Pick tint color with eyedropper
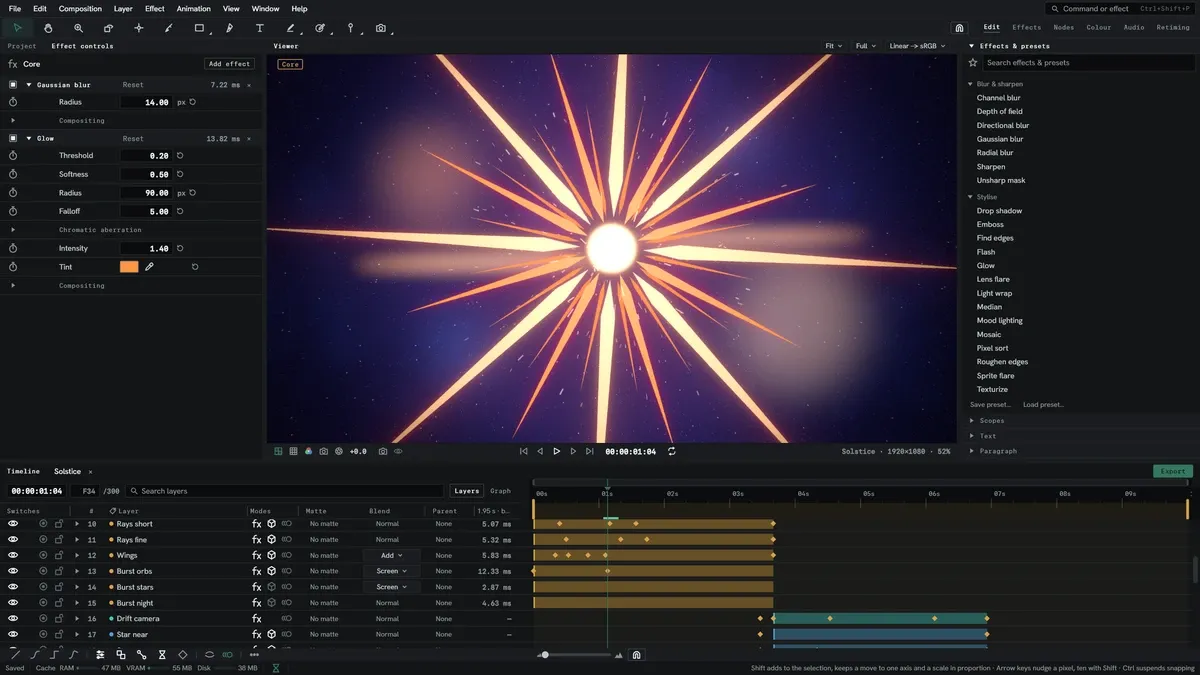1200x675 pixels. (149, 267)
